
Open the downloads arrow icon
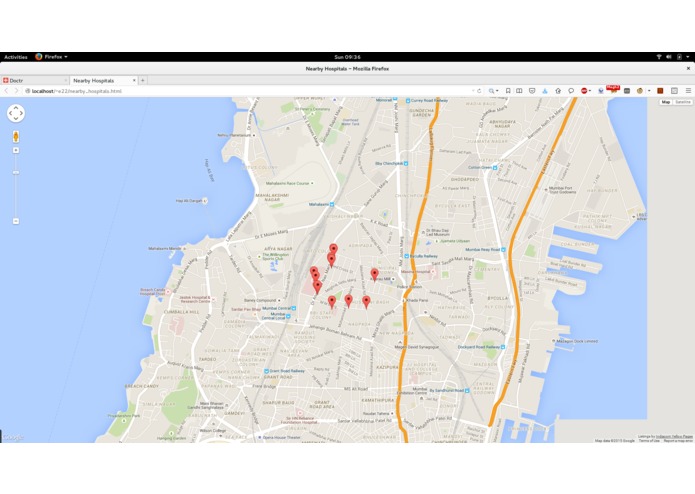545,91
